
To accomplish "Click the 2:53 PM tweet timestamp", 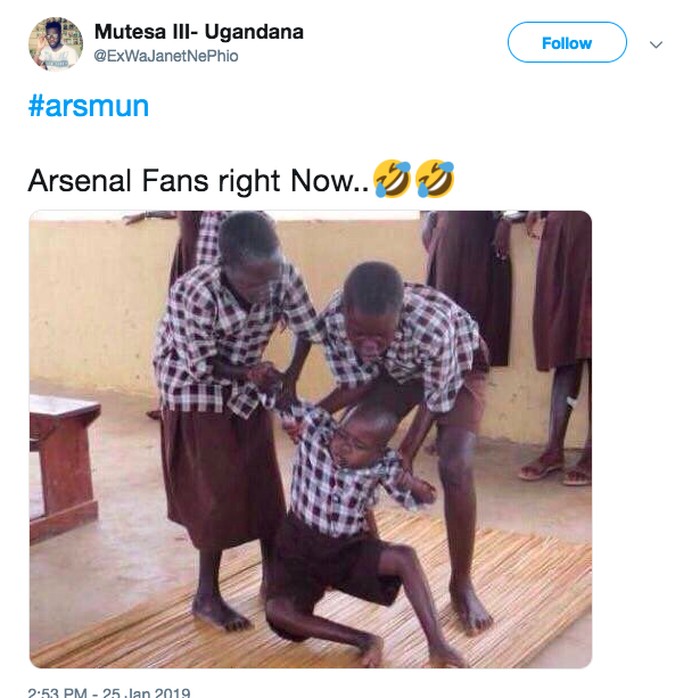I will [x=58, y=691].
